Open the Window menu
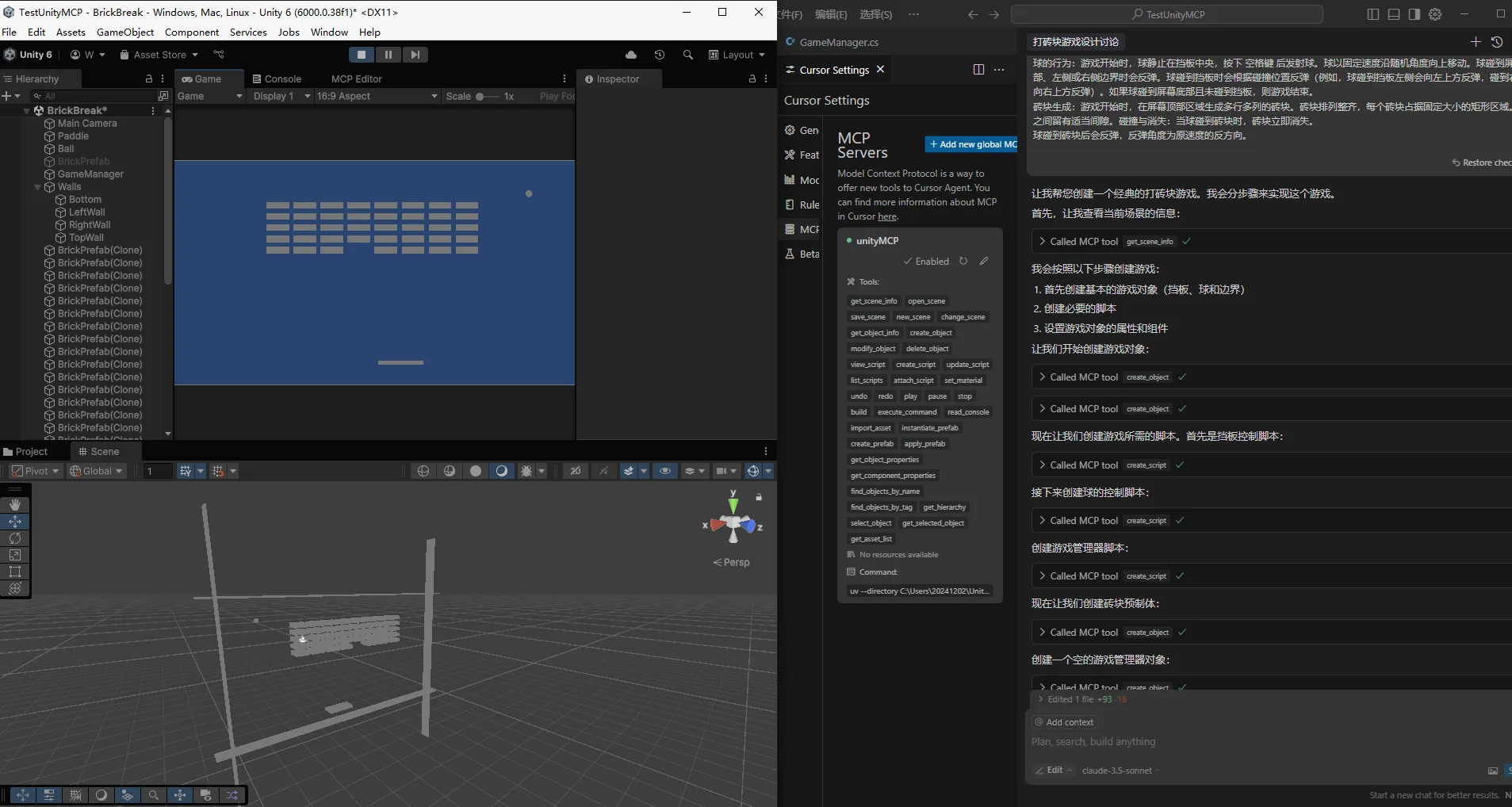1512x807 pixels. tap(329, 33)
